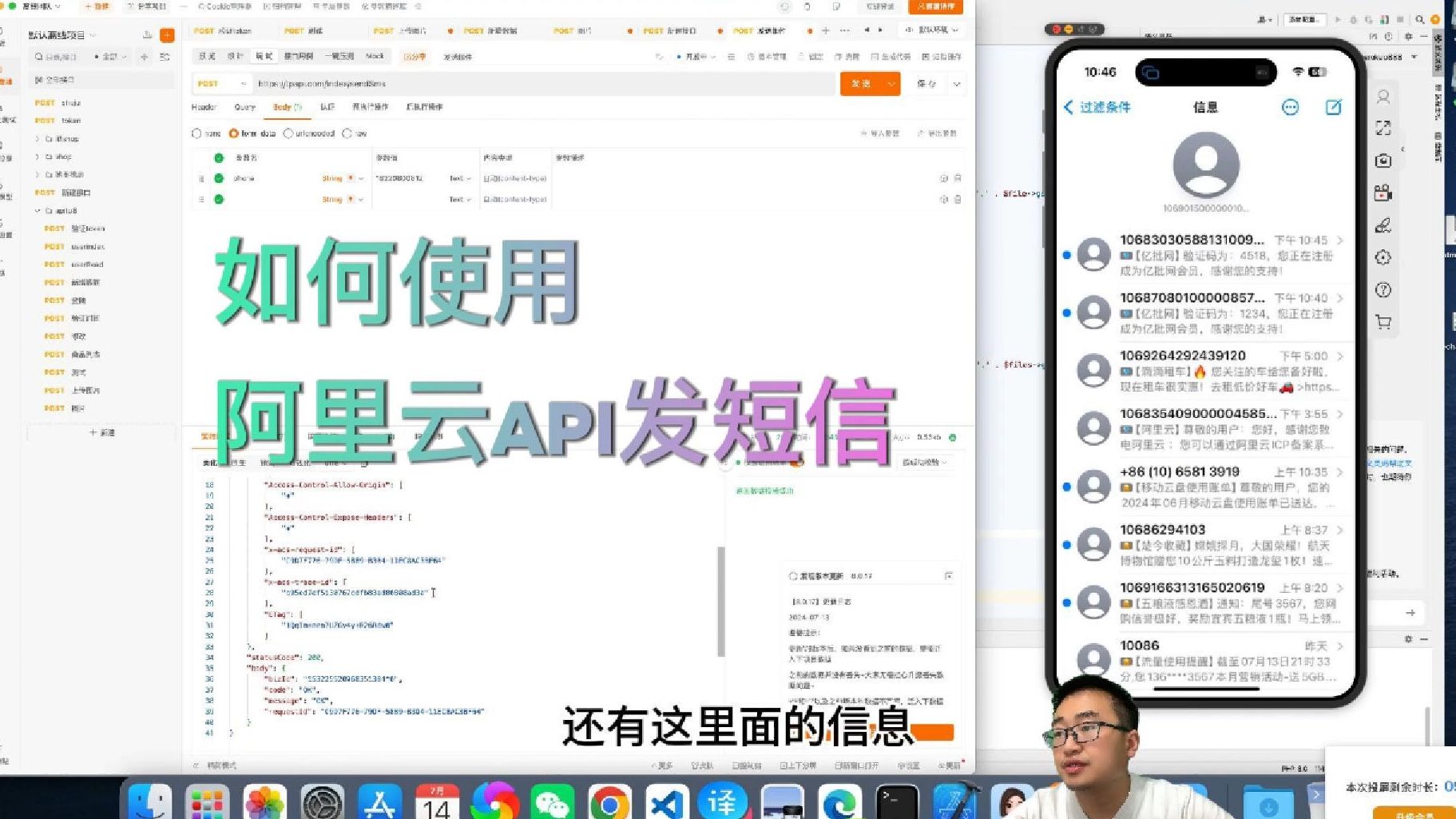Switch to the Query tab
Screen dimensions: 1456x819
coord(244,106)
